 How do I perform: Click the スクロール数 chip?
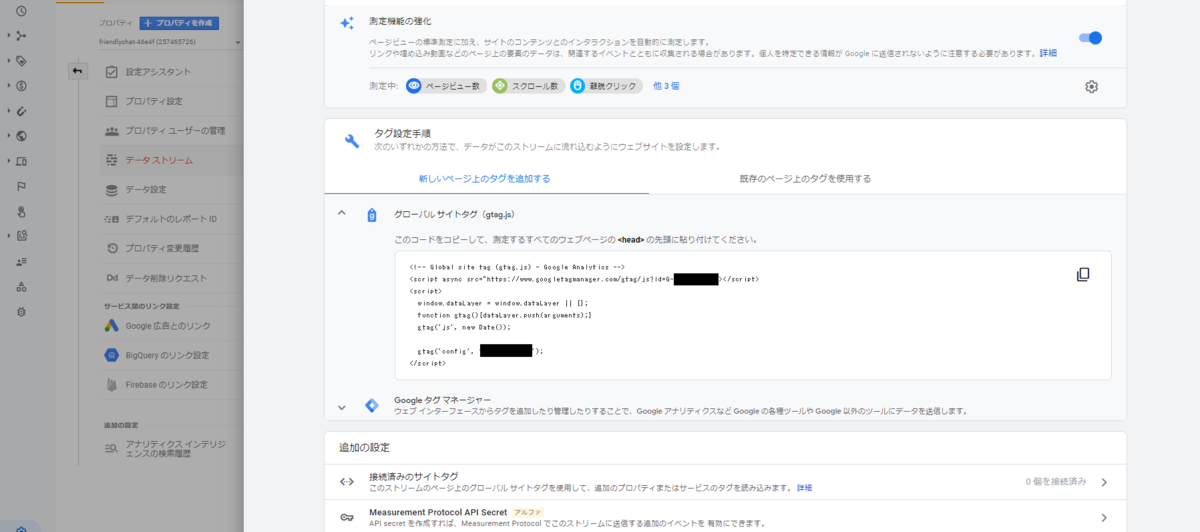[528, 86]
